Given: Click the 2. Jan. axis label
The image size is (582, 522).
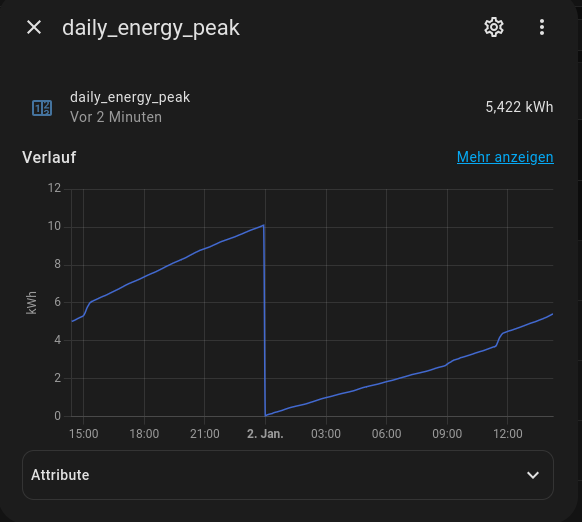Looking at the screenshot, I should 265,434.
